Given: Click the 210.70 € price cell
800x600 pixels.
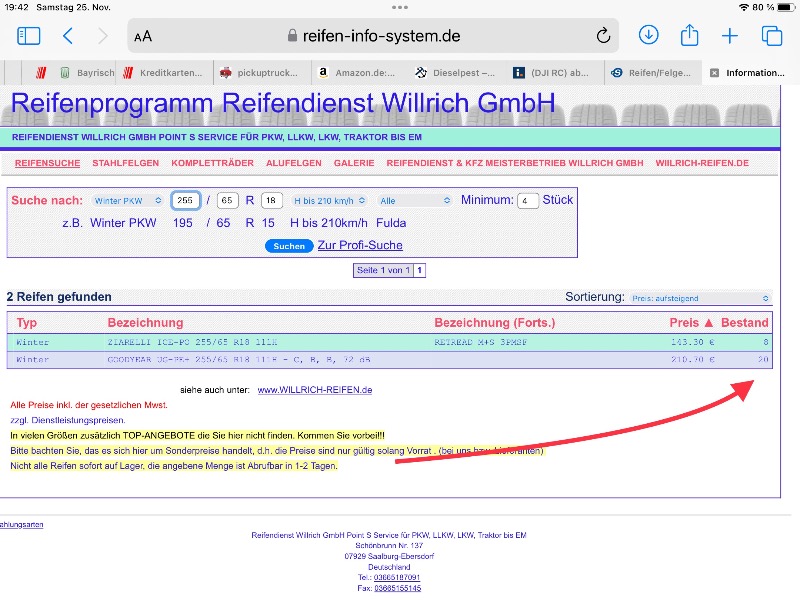Looking at the screenshot, I should (x=692, y=360).
